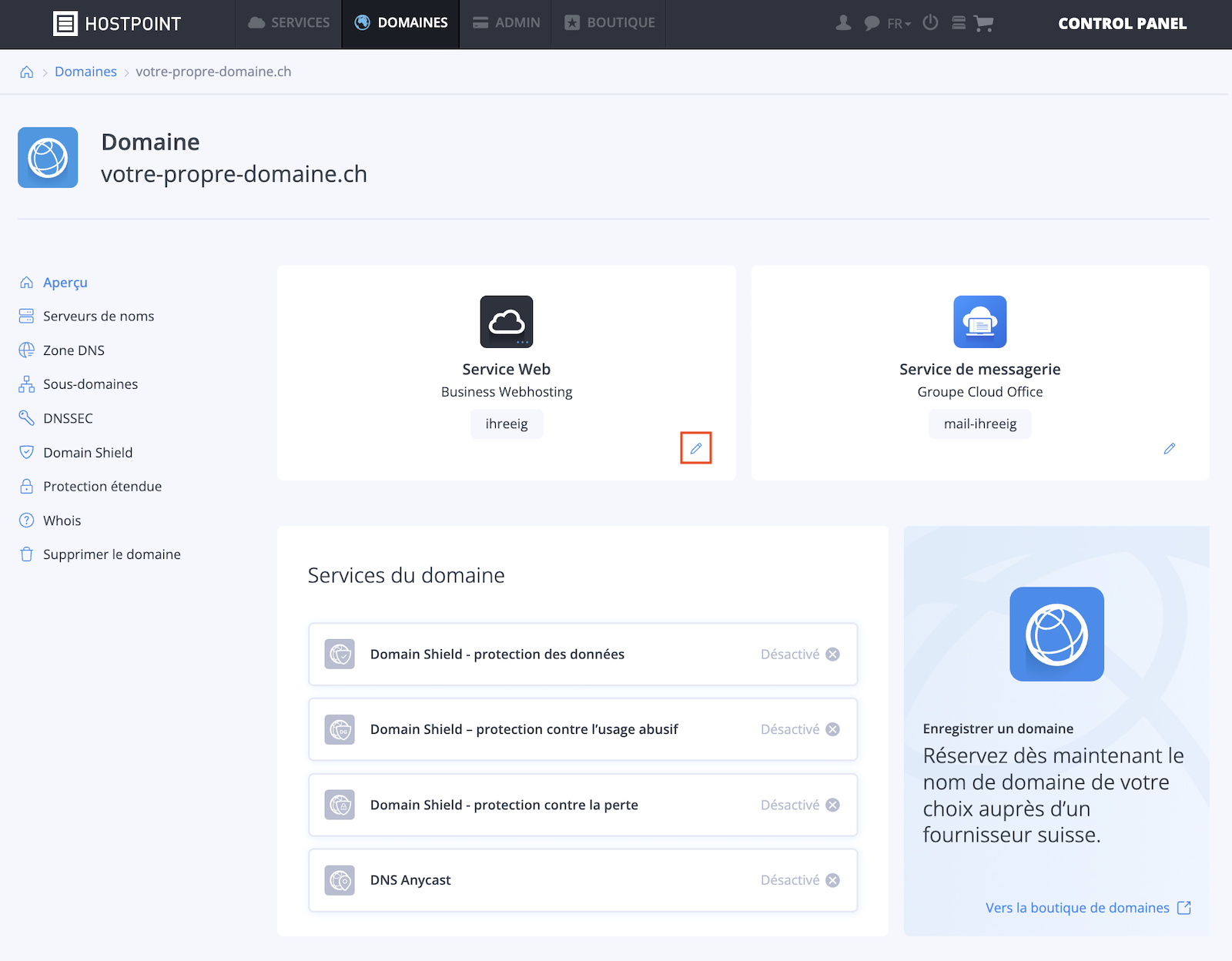The image size is (1232, 961).
Task: Go to home via breadcrumb house icon
Action: pos(27,72)
